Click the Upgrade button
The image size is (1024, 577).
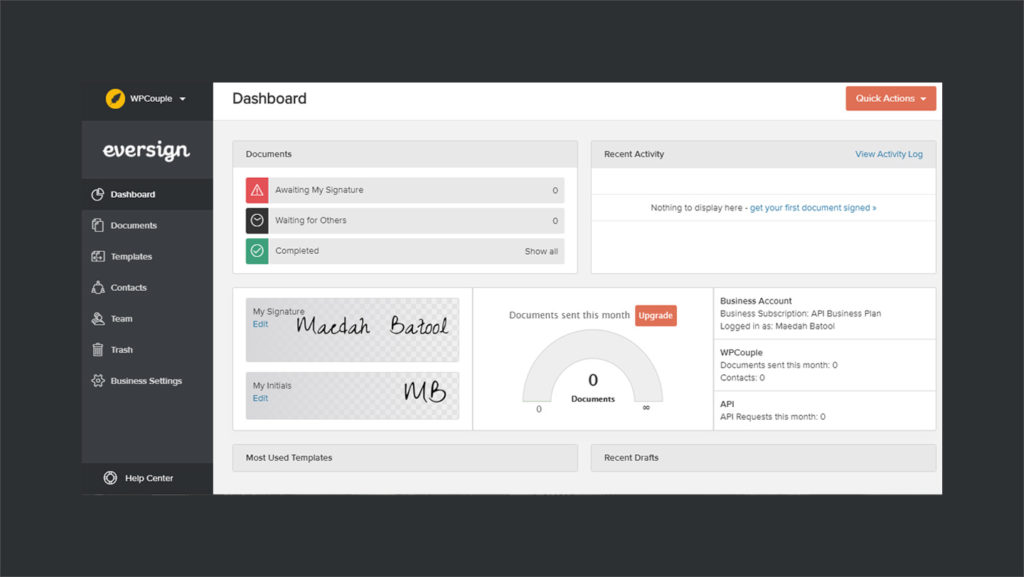pyautogui.click(x=656, y=315)
